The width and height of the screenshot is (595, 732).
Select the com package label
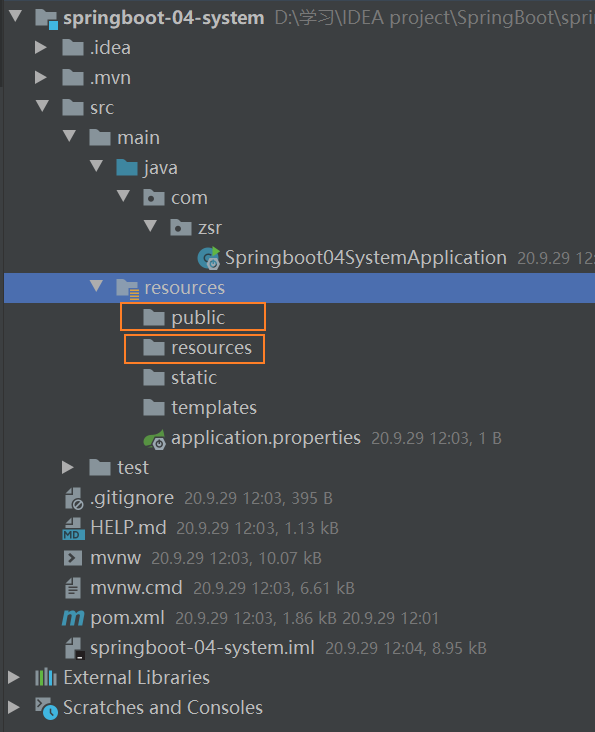(189, 198)
